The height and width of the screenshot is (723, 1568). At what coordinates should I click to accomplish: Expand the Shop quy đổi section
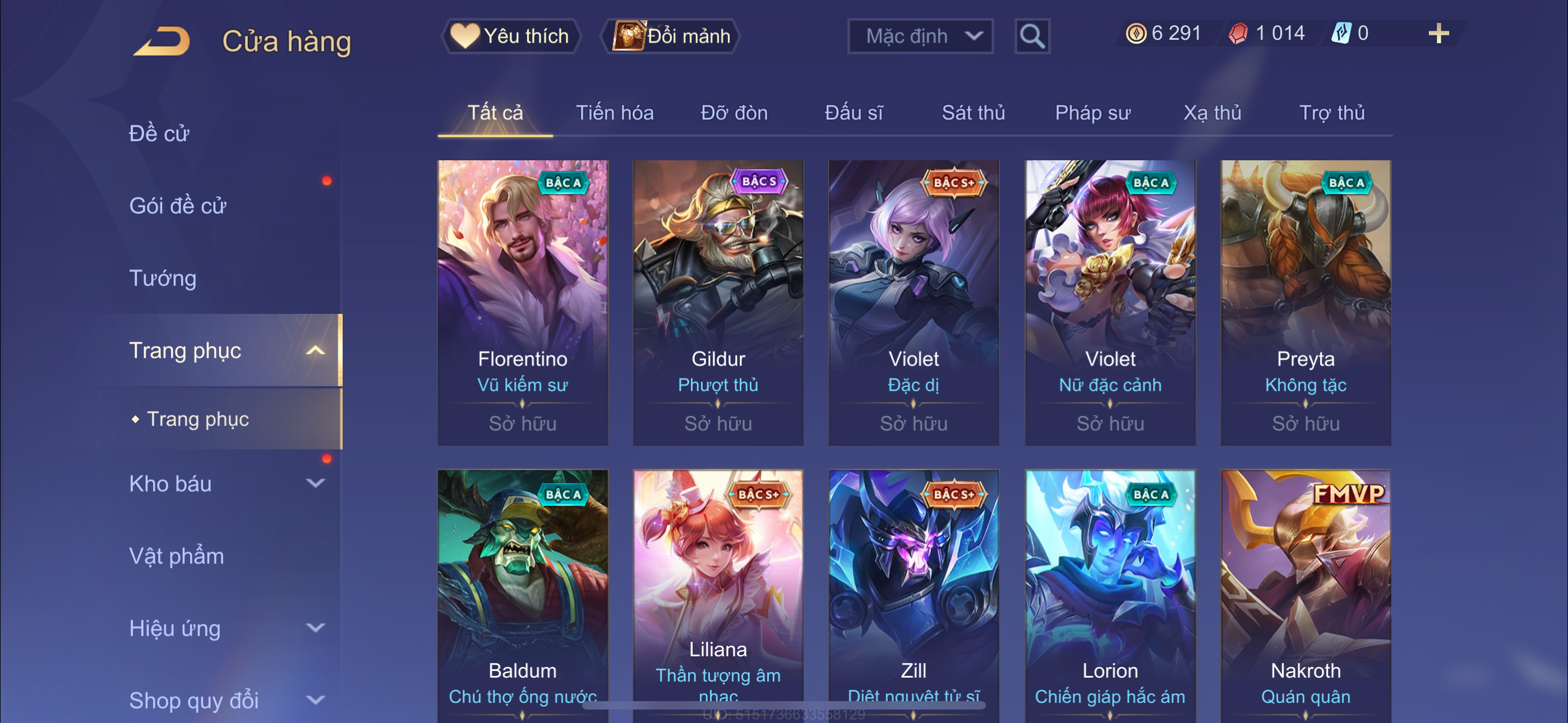coord(315,700)
